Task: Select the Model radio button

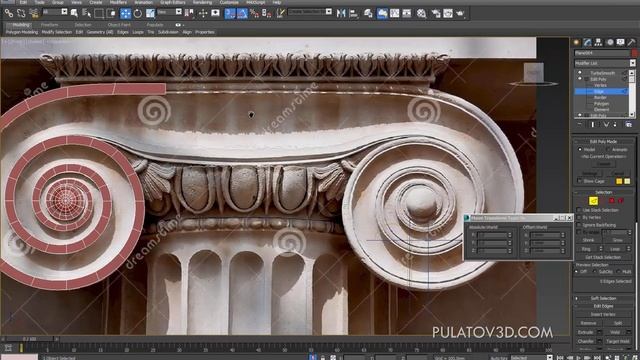Action: [x=580, y=149]
